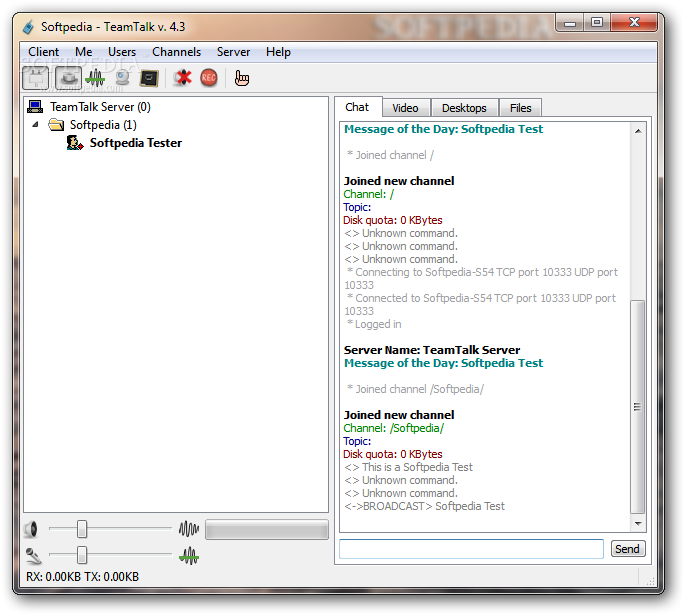Click the "Channel: /" green chat line
Image resolution: width=685 pixels, height=615 pixels.
click(x=368, y=194)
